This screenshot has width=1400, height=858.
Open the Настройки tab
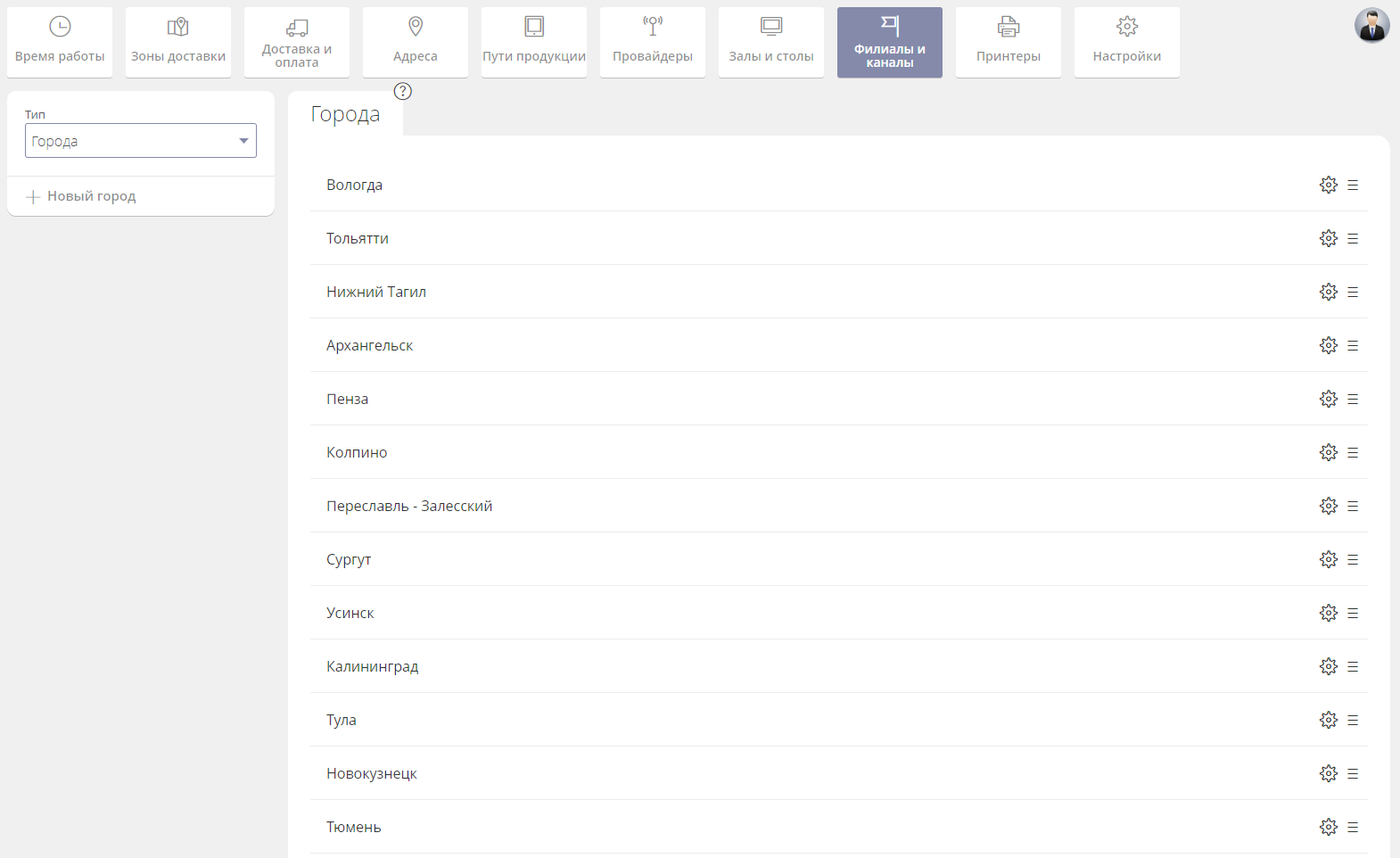coord(1126,42)
